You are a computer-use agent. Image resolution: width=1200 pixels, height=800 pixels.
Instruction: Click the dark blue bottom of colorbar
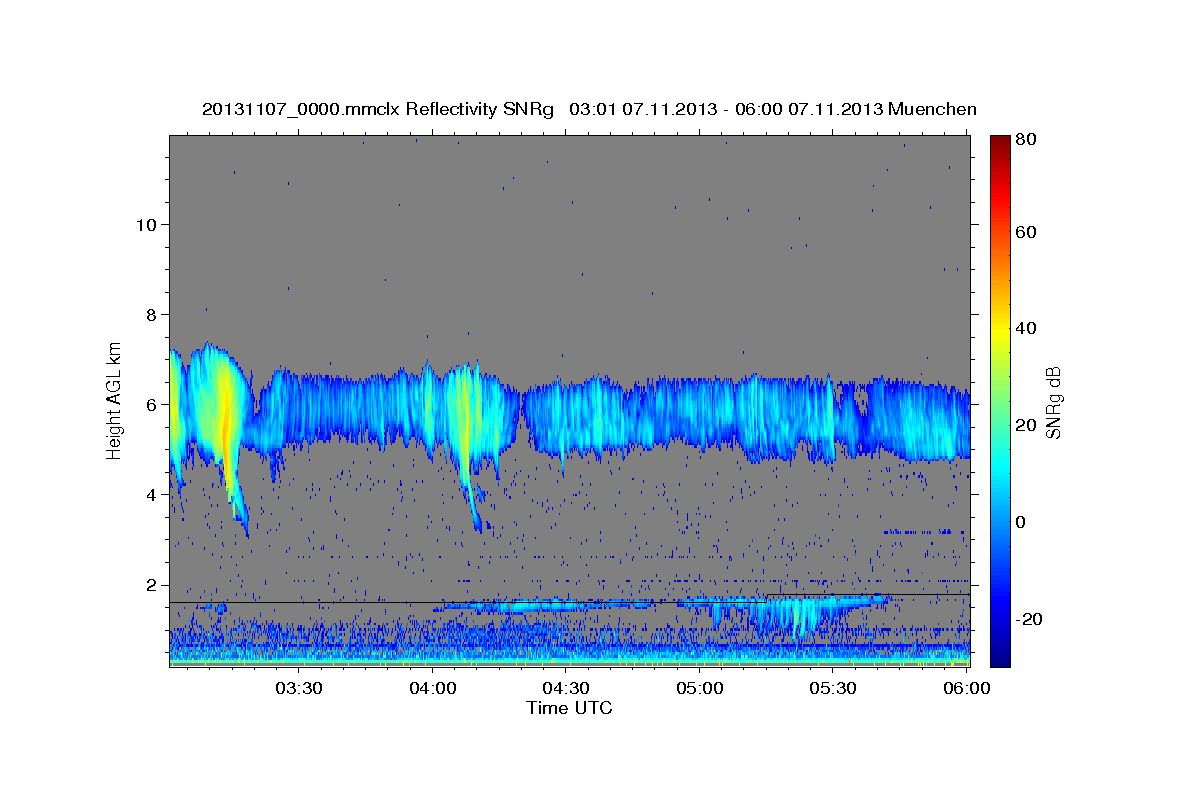[x=1000, y=655]
